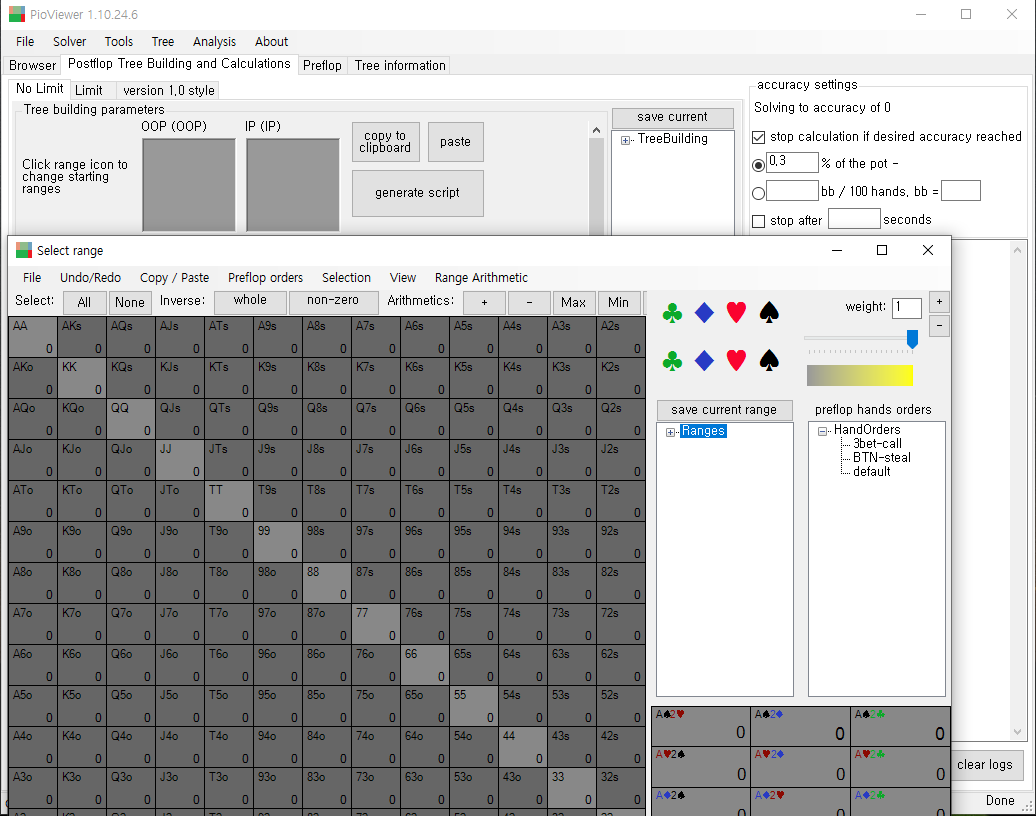Screen dimensions: 1036x816
Task: Click the weight input field
Action: [906, 308]
